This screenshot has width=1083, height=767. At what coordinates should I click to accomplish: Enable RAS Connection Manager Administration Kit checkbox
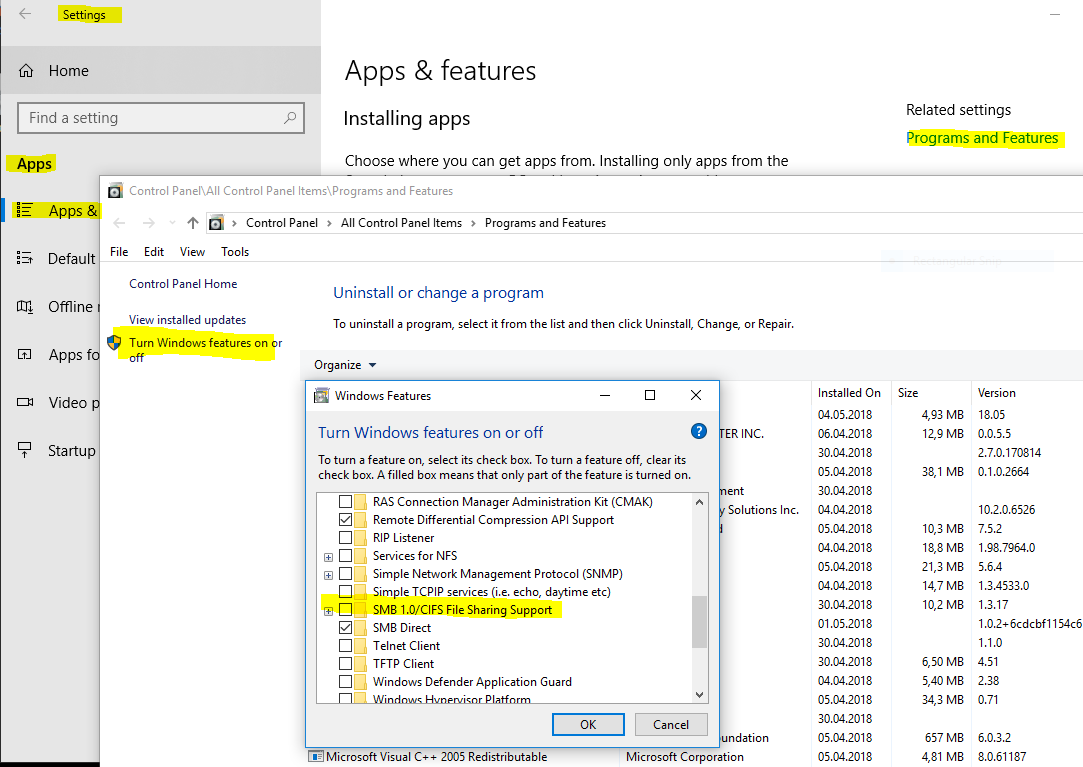[345, 502]
